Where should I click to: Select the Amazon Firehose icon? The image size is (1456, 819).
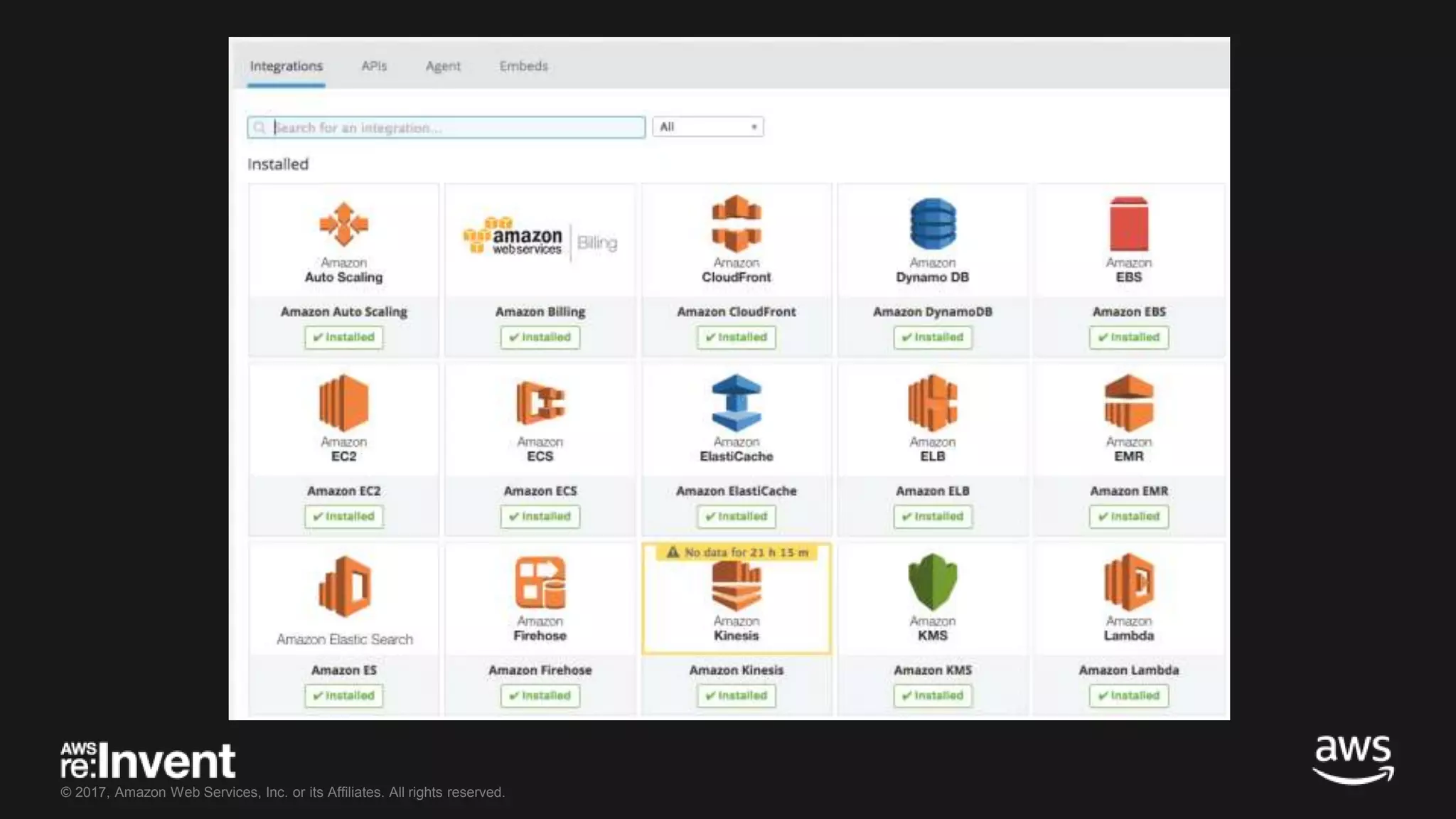coord(540,583)
